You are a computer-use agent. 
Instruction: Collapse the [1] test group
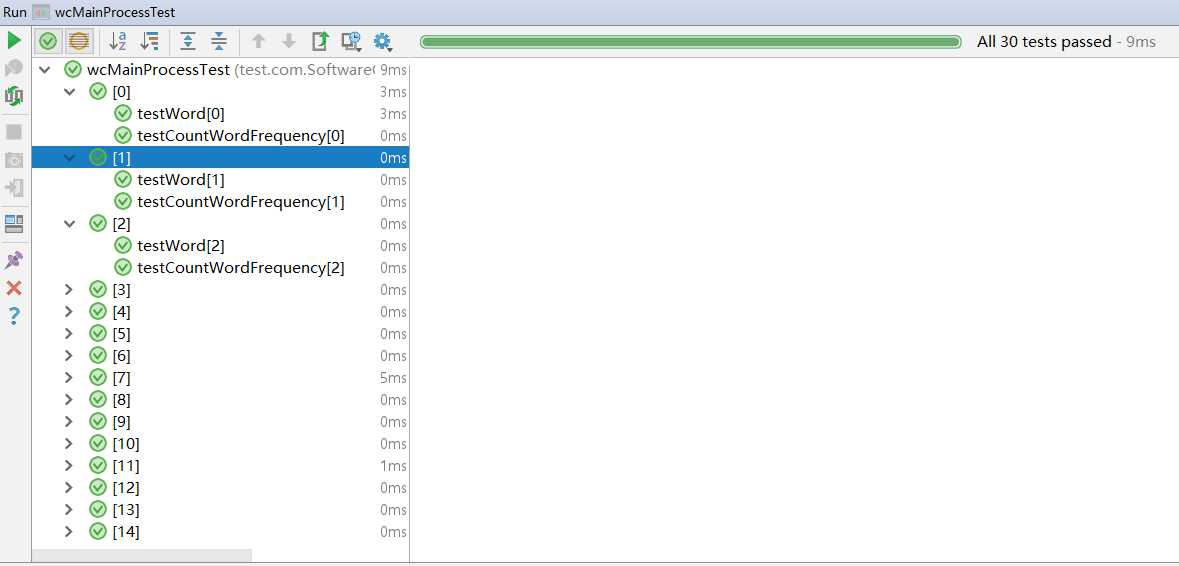click(x=70, y=158)
